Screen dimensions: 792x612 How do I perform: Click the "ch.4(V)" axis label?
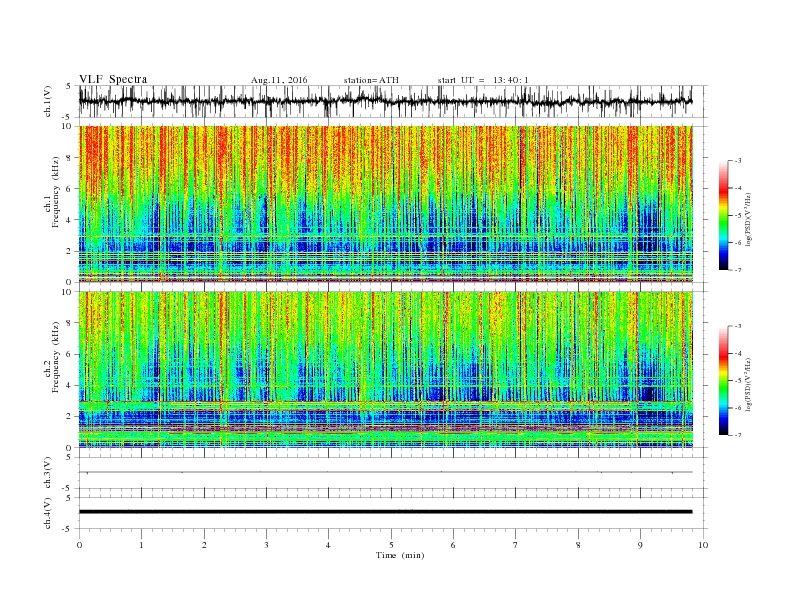[x=48, y=513]
